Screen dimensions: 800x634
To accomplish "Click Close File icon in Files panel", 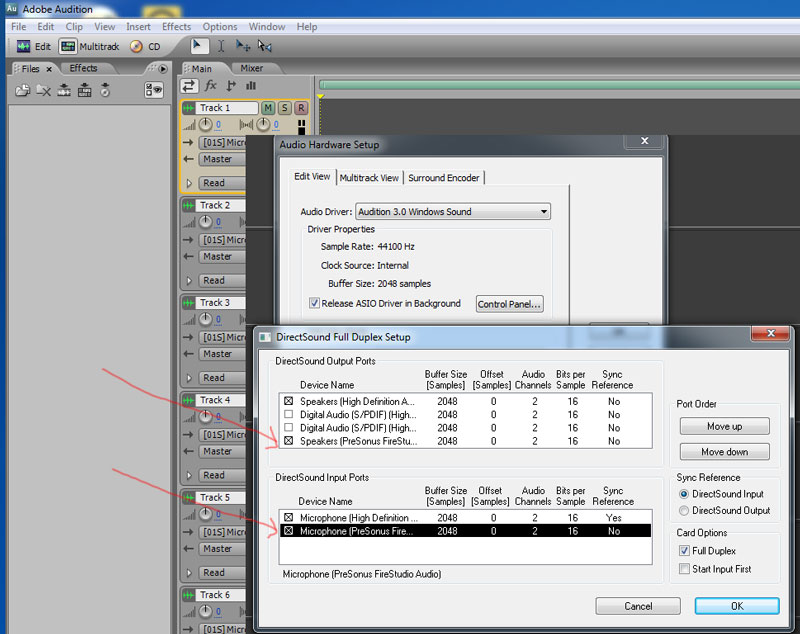I will tap(43, 91).
